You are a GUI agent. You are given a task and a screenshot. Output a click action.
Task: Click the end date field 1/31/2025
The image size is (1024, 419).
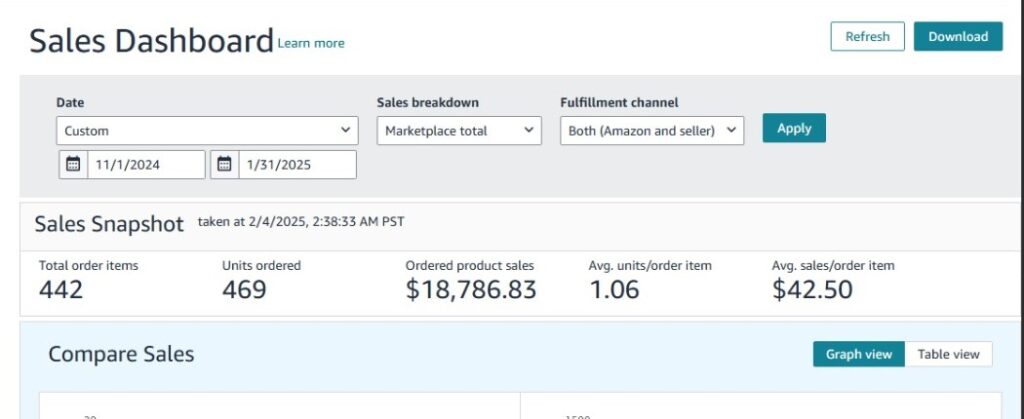point(296,164)
